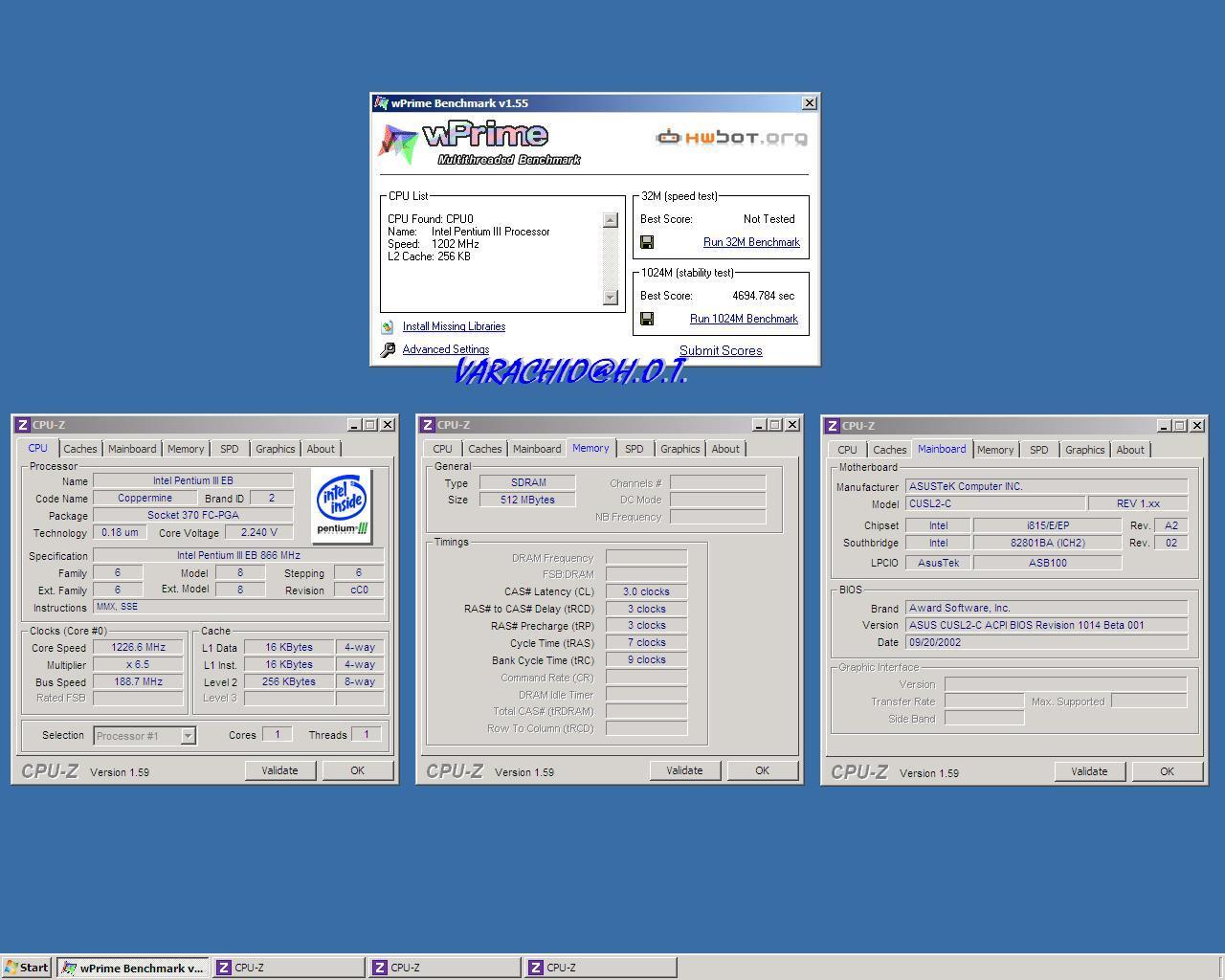Open SPD tab in middle Memory window
This screenshot has width=1225, height=980.
(635, 449)
